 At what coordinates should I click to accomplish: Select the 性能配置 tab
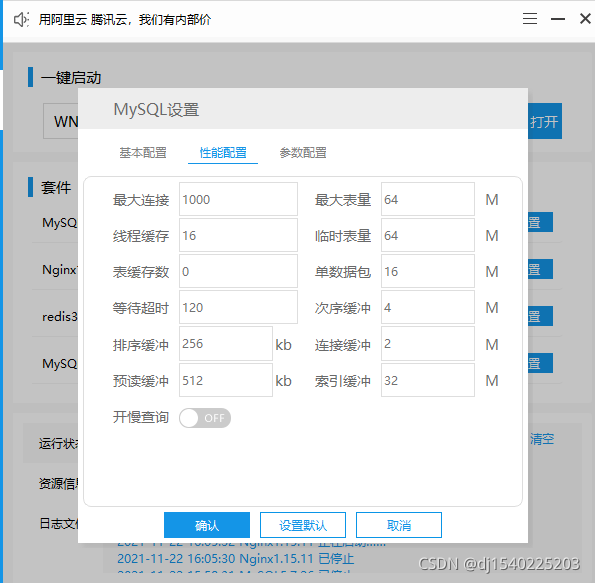click(x=223, y=153)
